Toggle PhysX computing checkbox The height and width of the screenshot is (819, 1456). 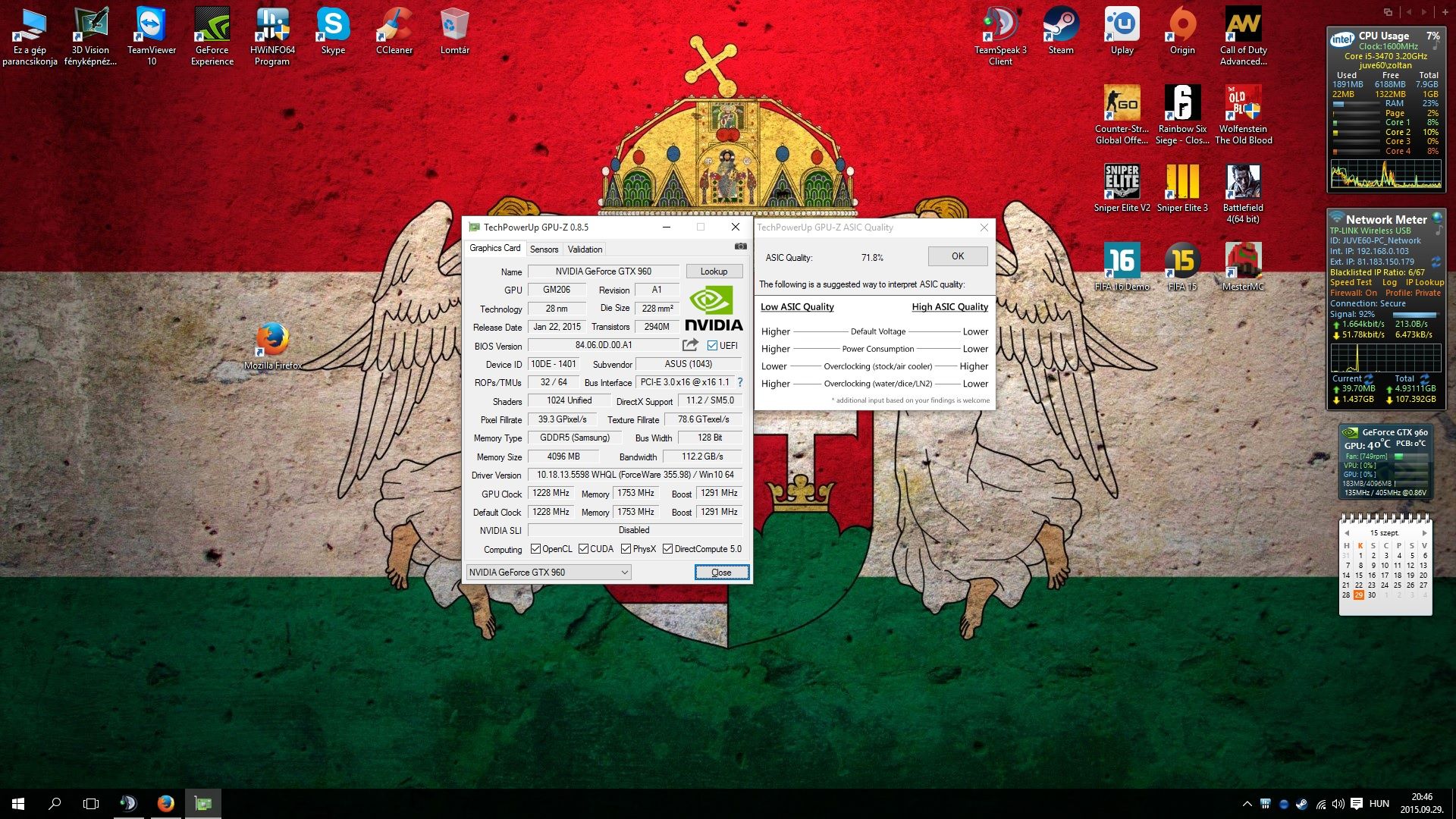(626, 549)
